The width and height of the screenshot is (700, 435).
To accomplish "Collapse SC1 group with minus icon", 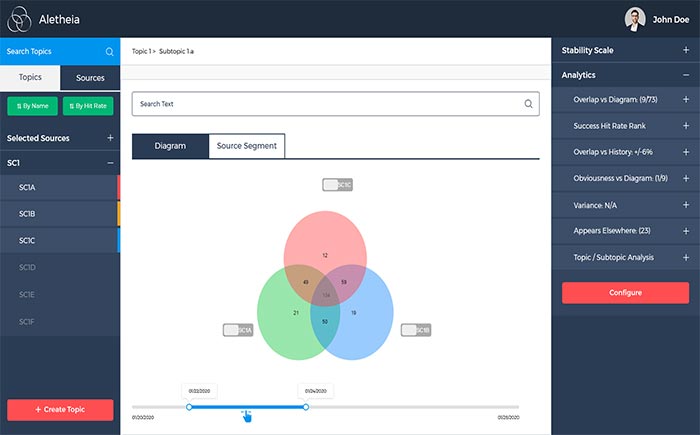I will (x=110, y=162).
